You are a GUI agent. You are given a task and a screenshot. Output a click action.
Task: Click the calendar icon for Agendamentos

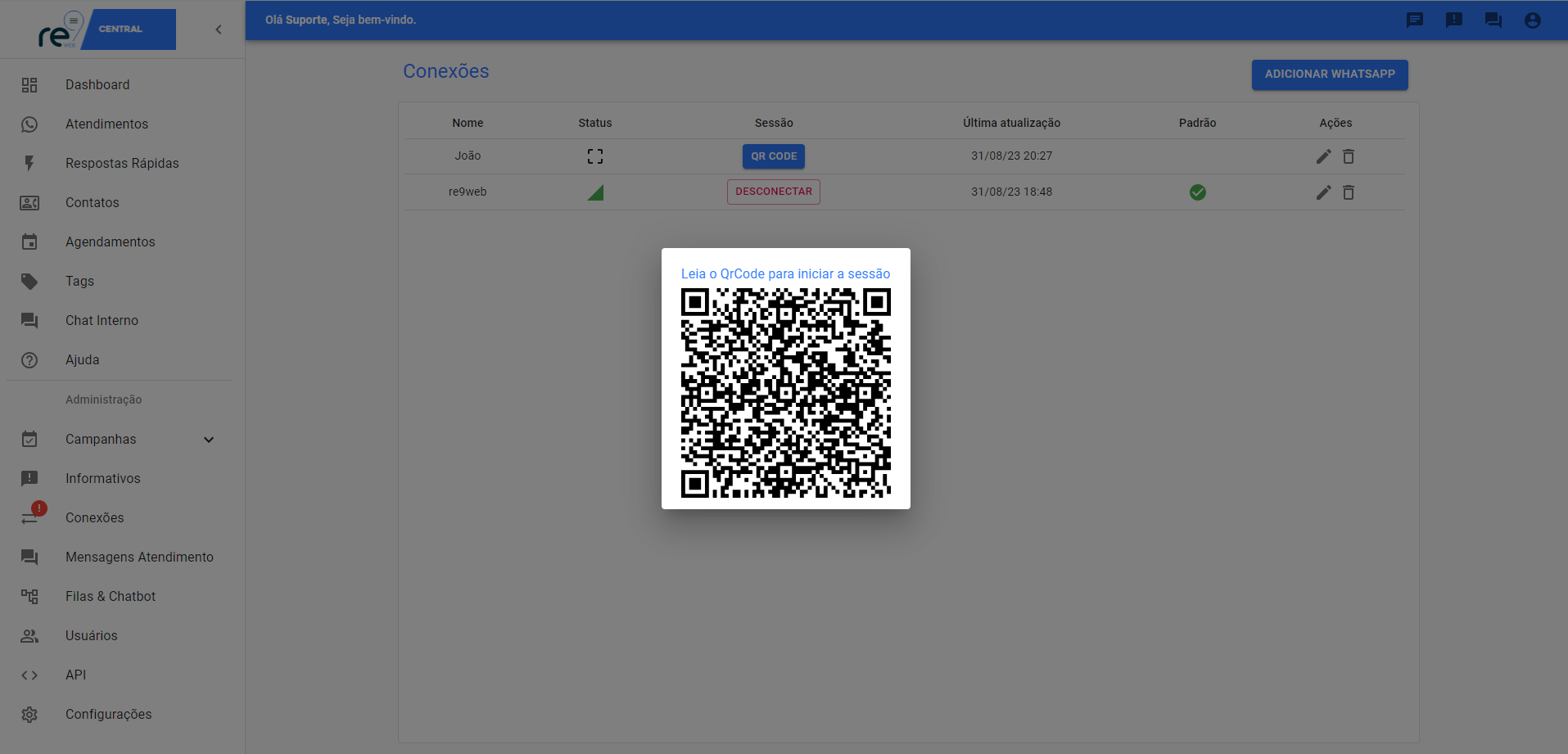point(29,242)
